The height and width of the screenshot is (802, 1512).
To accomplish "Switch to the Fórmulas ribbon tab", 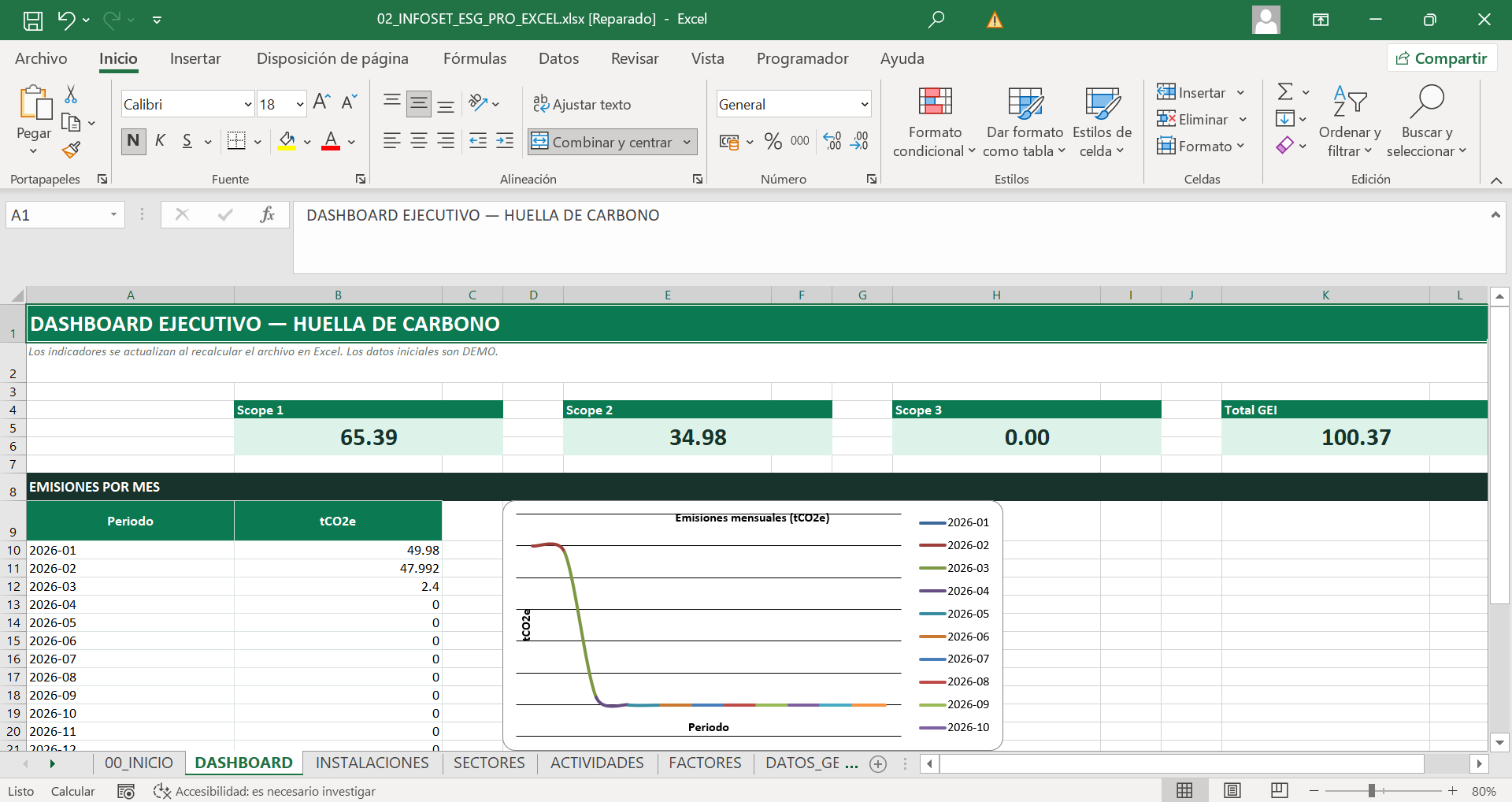I will click(x=475, y=58).
